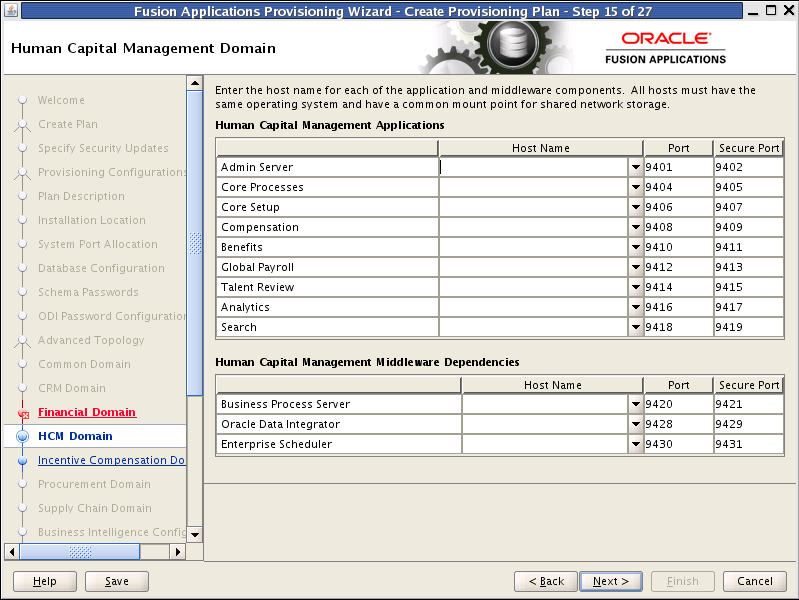Click the Supply Chain Domain step label
The height and width of the screenshot is (600, 799).
pos(95,508)
